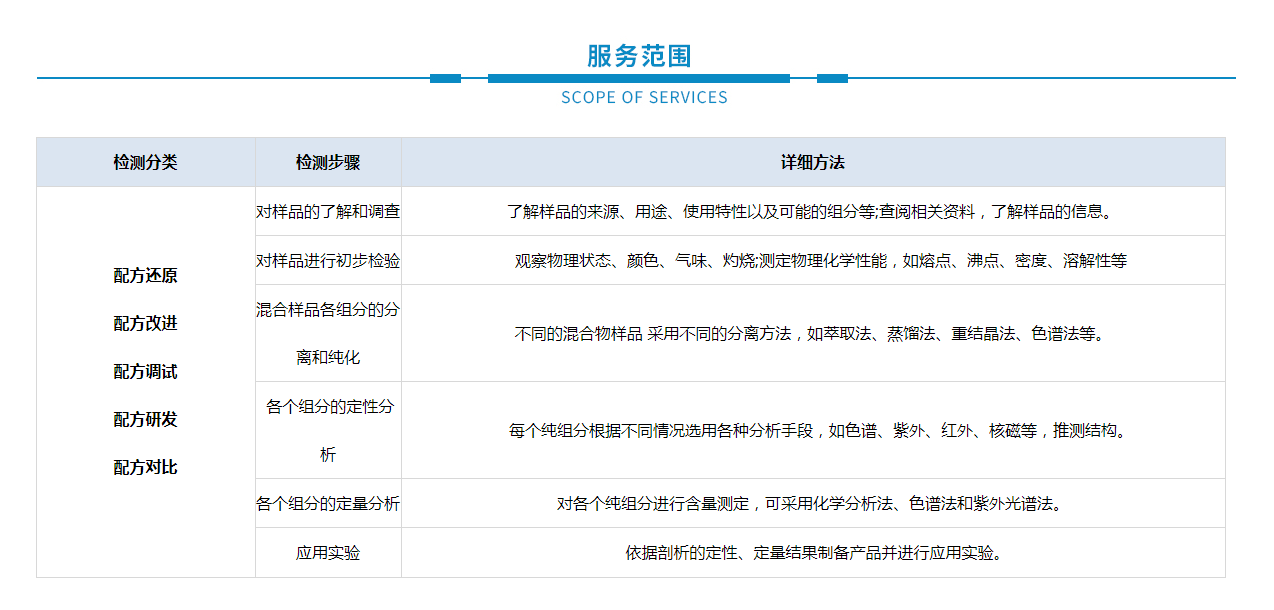Select the 混合样品各组分的分离和纯化 step cell
The width and height of the screenshot is (1274, 610).
[328, 333]
